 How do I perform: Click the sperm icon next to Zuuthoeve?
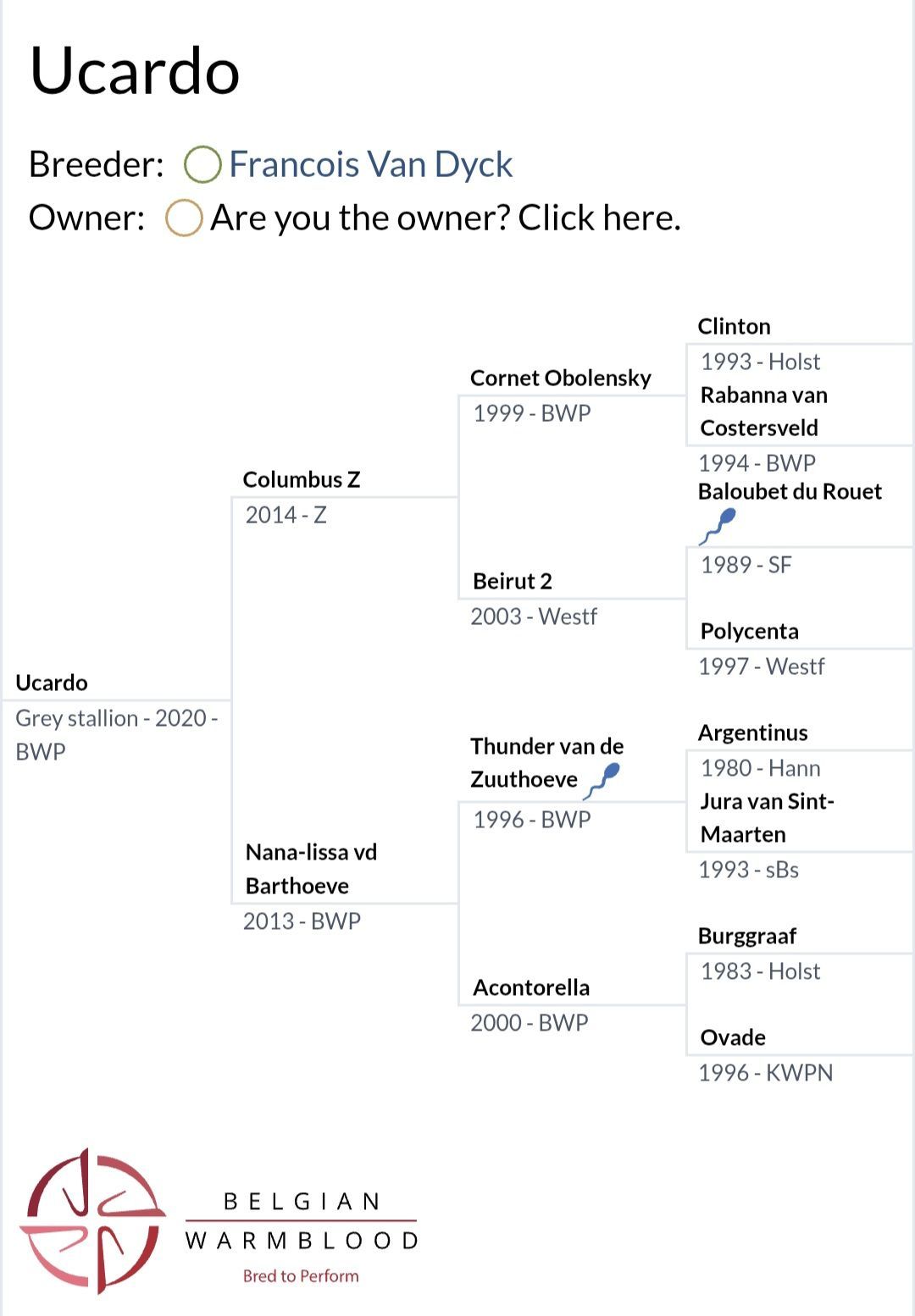[x=602, y=781]
